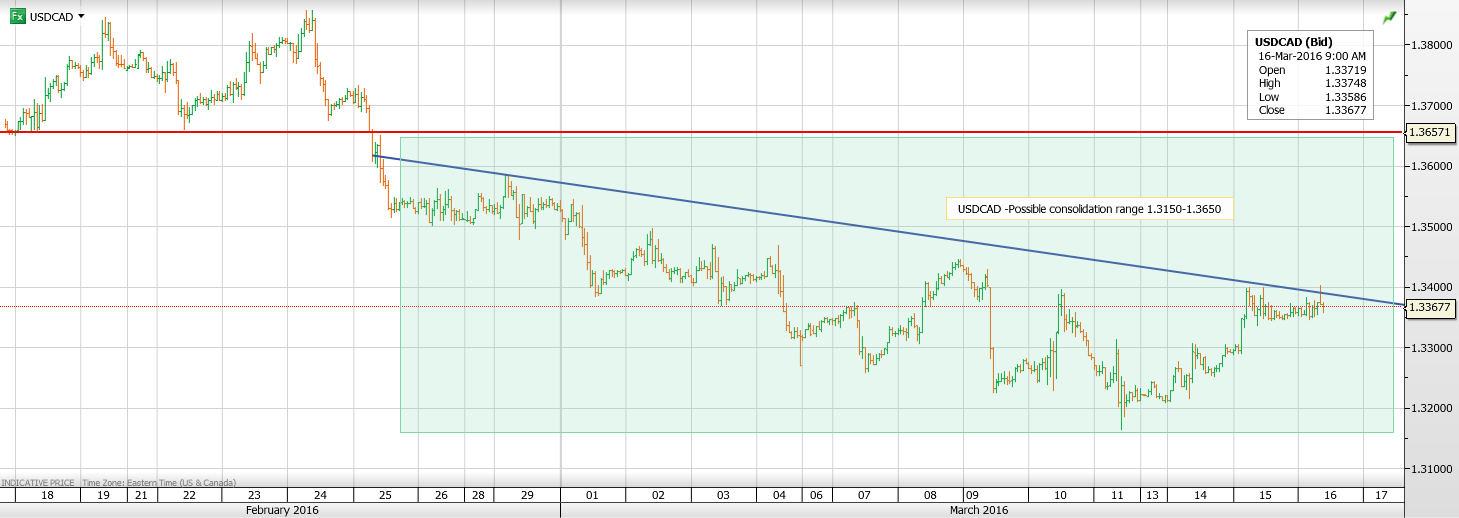The width and height of the screenshot is (1459, 518).
Task: Click the INDICATIVE PRICE label
Action: [38, 482]
